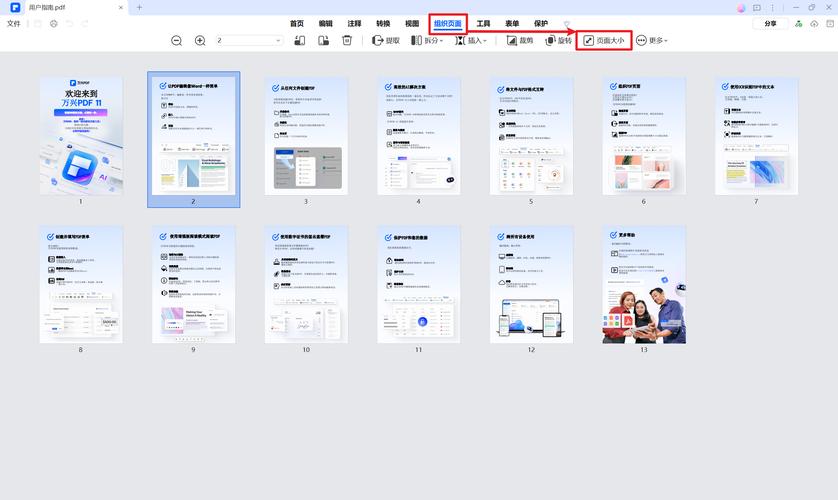Expand the 拆分 (Split) dropdown
Viewport: 838px width, 500px height.
(428, 41)
